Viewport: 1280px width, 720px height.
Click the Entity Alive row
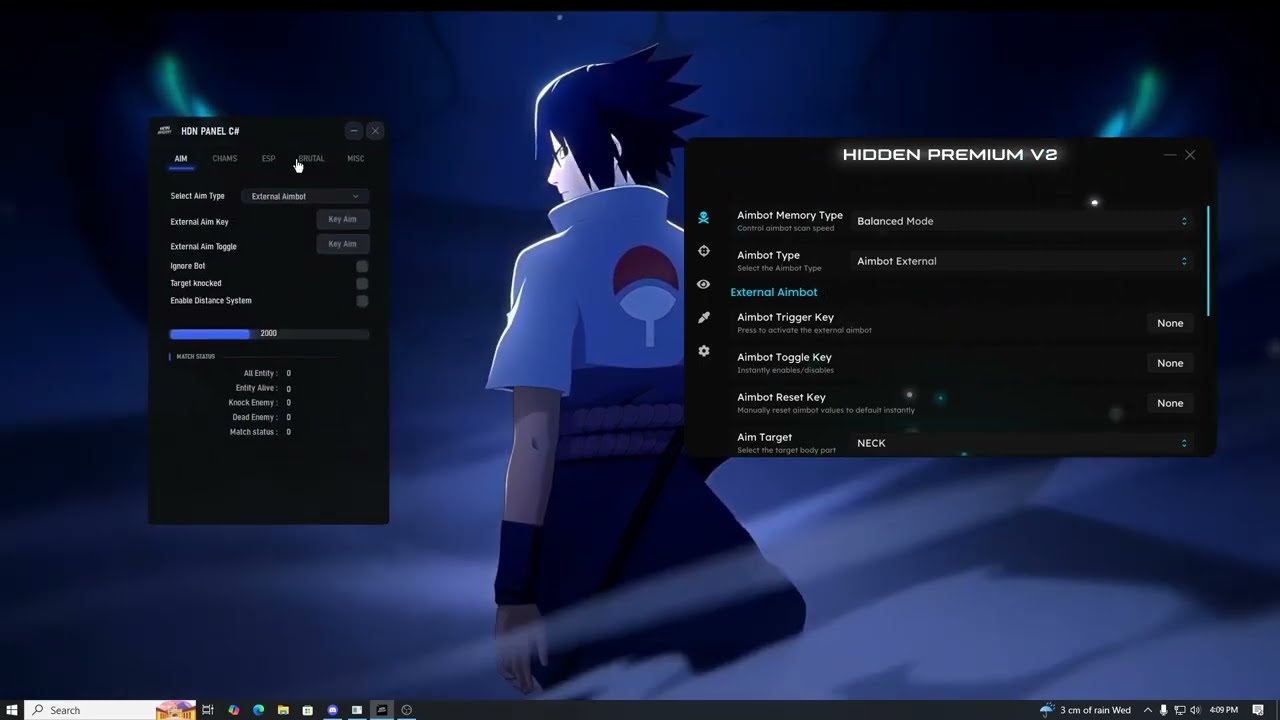(263, 388)
